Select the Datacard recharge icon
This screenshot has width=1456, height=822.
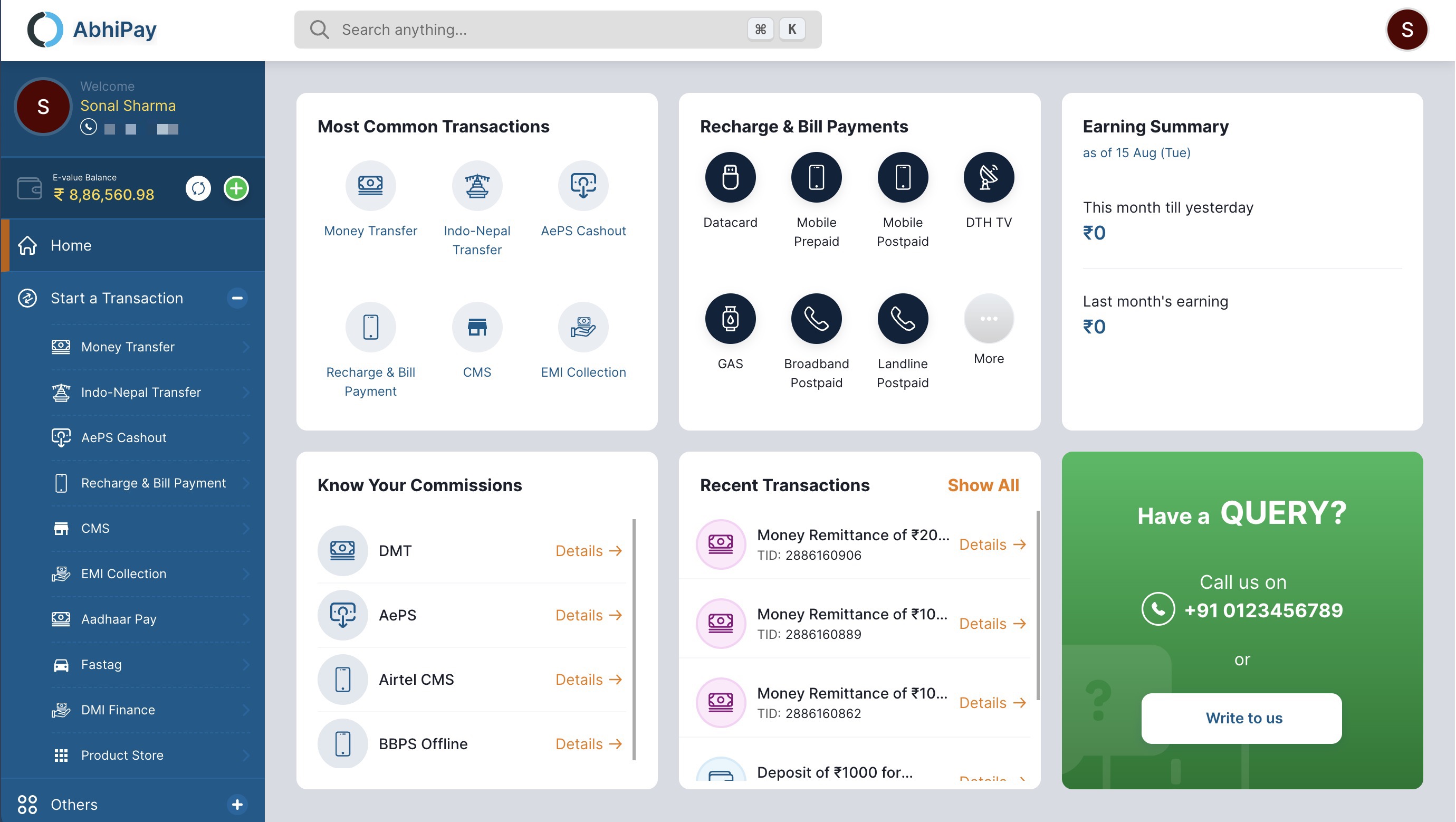click(730, 177)
